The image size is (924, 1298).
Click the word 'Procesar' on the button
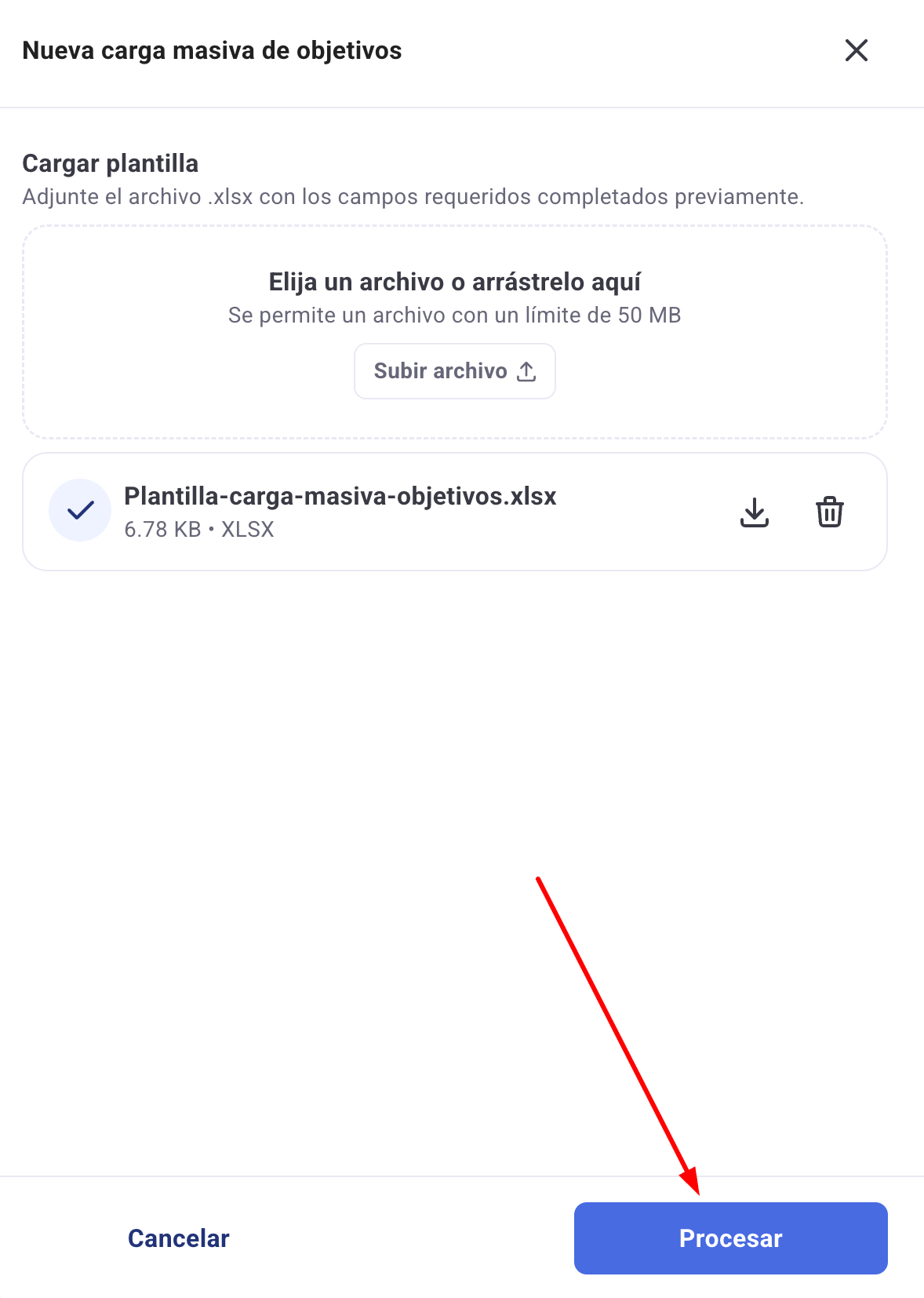click(731, 1238)
